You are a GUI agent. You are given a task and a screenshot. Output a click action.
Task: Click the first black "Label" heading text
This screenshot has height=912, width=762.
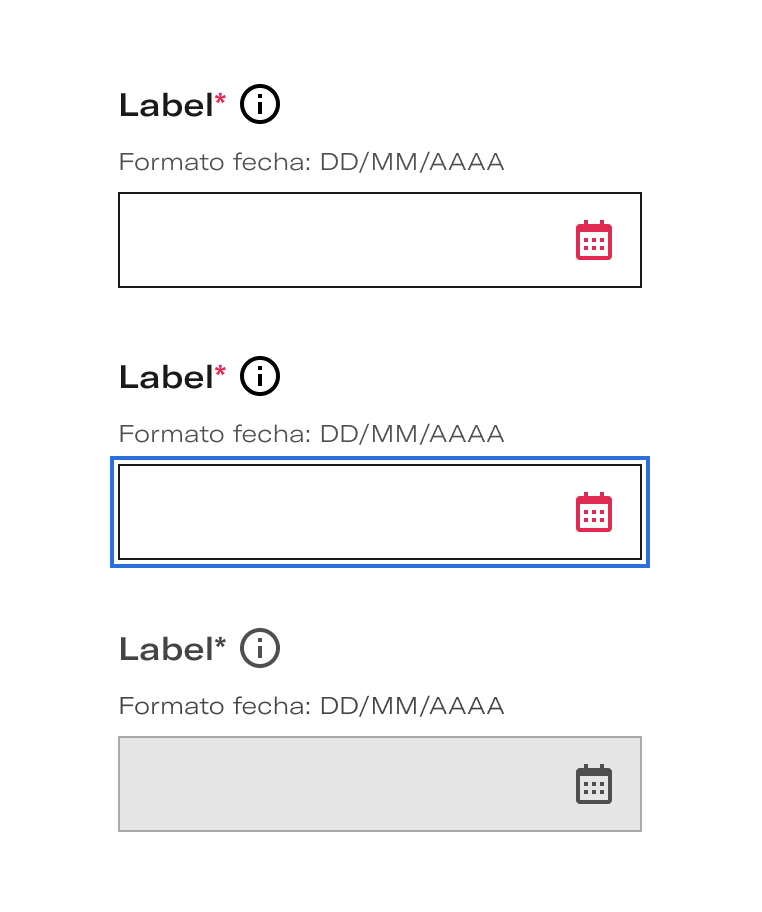(166, 105)
